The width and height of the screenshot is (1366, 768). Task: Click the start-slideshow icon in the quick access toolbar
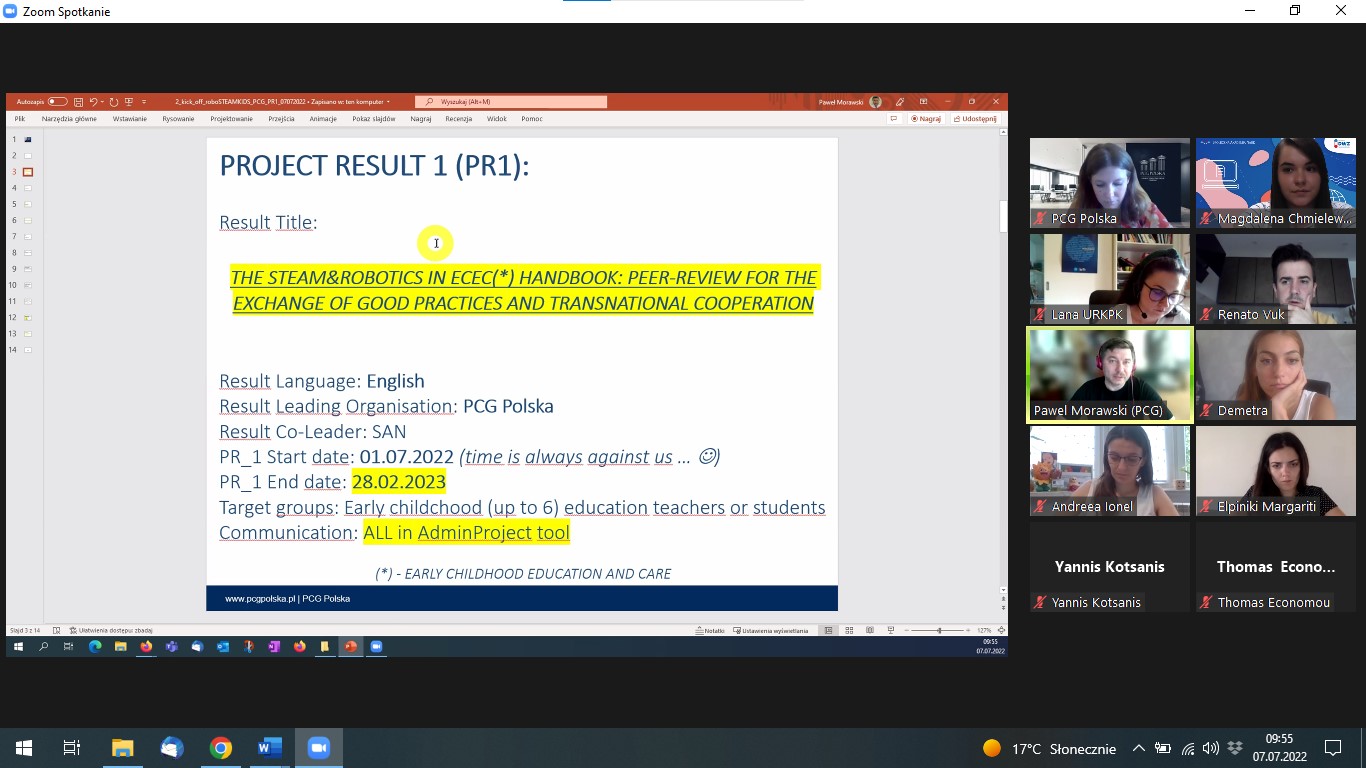(128, 102)
